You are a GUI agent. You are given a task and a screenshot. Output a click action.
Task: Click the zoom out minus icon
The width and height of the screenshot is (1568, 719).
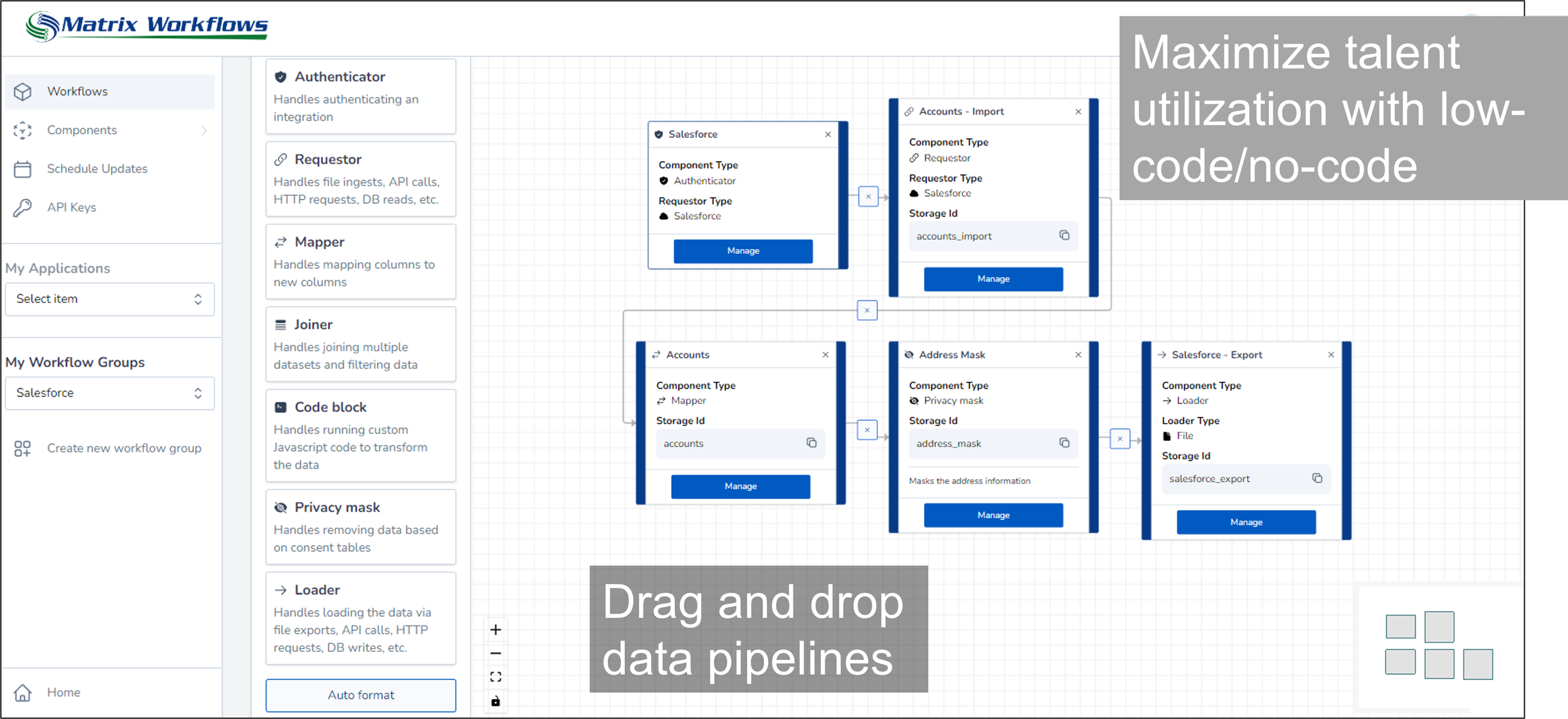click(495, 653)
